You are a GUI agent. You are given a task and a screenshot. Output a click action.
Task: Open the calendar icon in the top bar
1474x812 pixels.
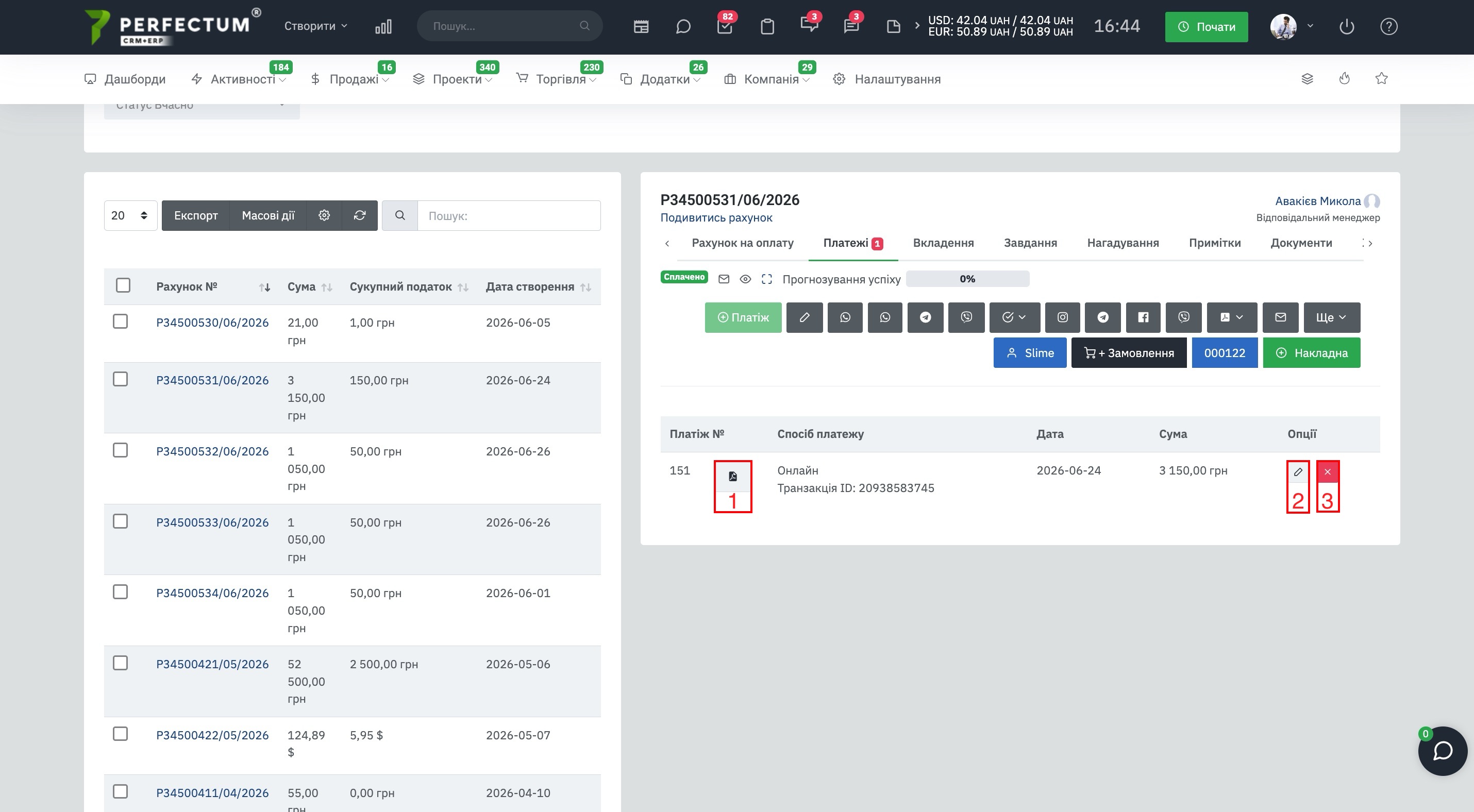pyautogui.click(x=641, y=26)
